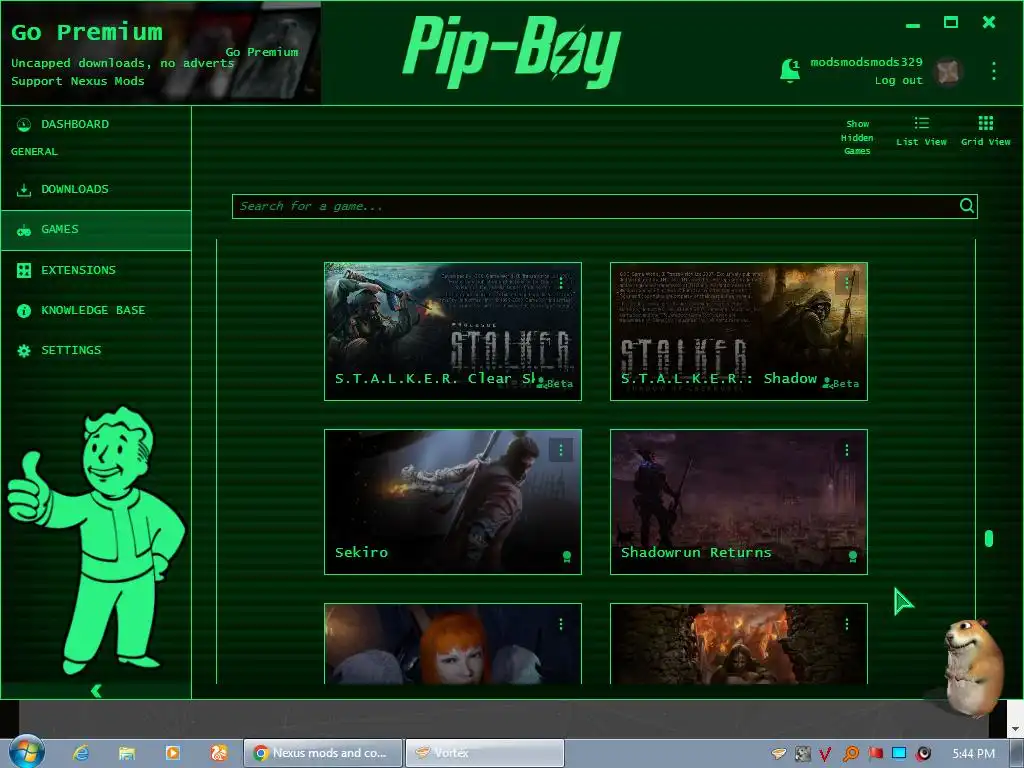The image size is (1024, 768).
Task: Click the red V tray icon
Action: pyautogui.click(x=825, y=754)
